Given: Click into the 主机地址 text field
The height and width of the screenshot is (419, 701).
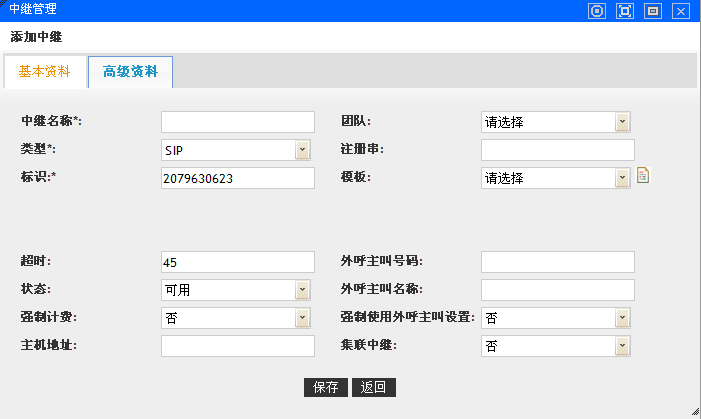Looking at the screenshot, I should click(237, 346).
